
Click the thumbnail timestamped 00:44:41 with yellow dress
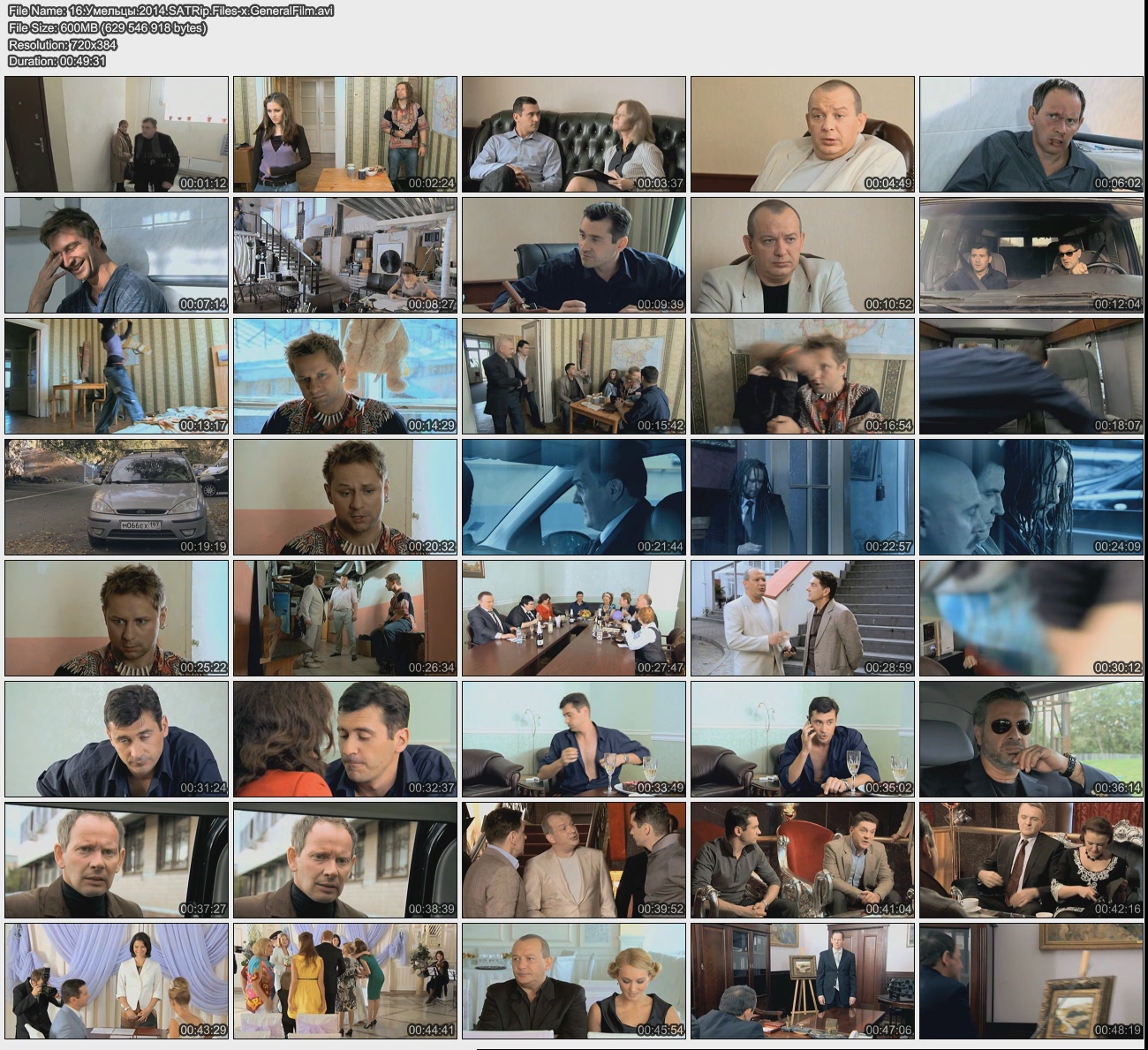coord(345,981)
